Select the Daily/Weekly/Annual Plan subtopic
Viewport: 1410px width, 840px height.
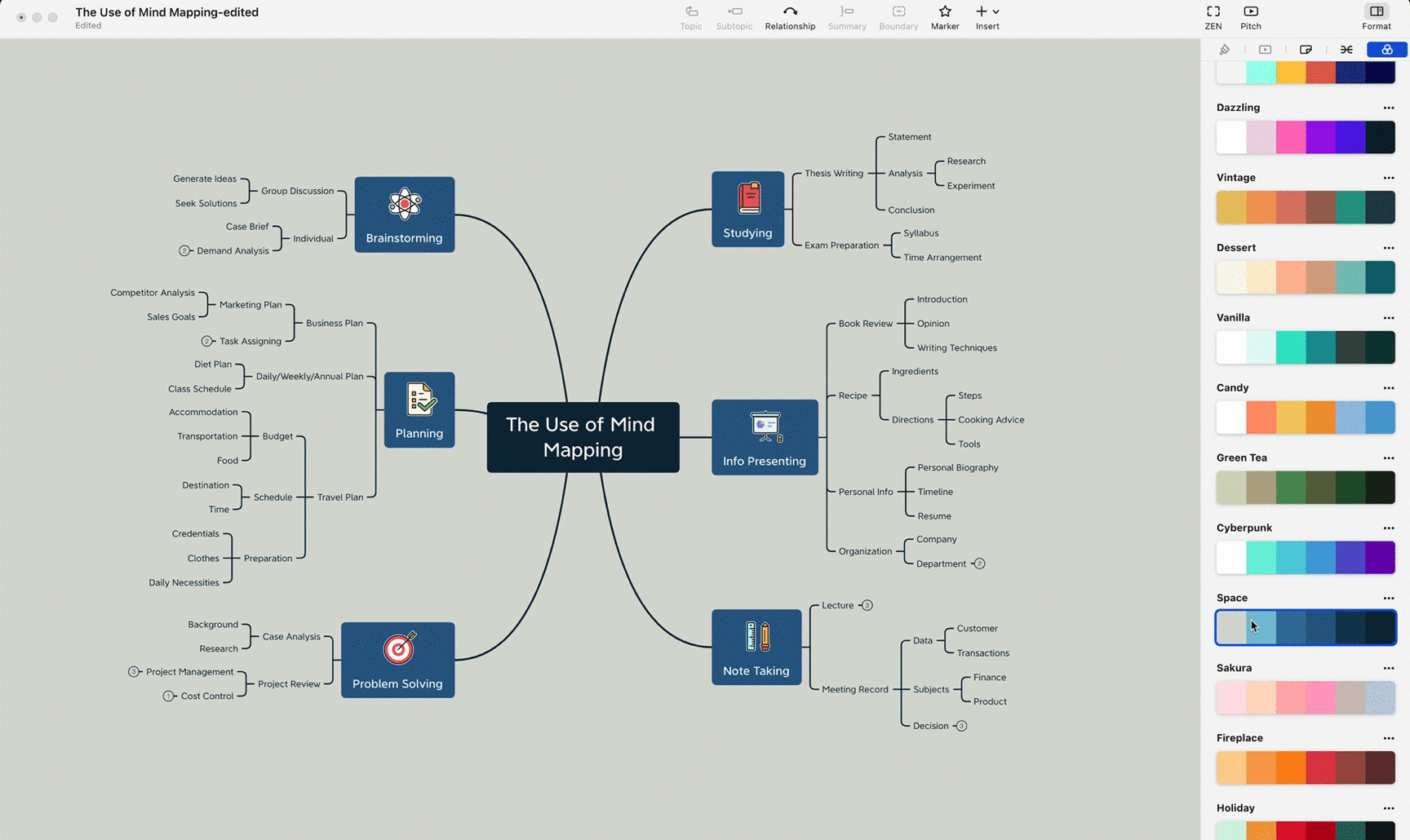[x=309, y=377]
